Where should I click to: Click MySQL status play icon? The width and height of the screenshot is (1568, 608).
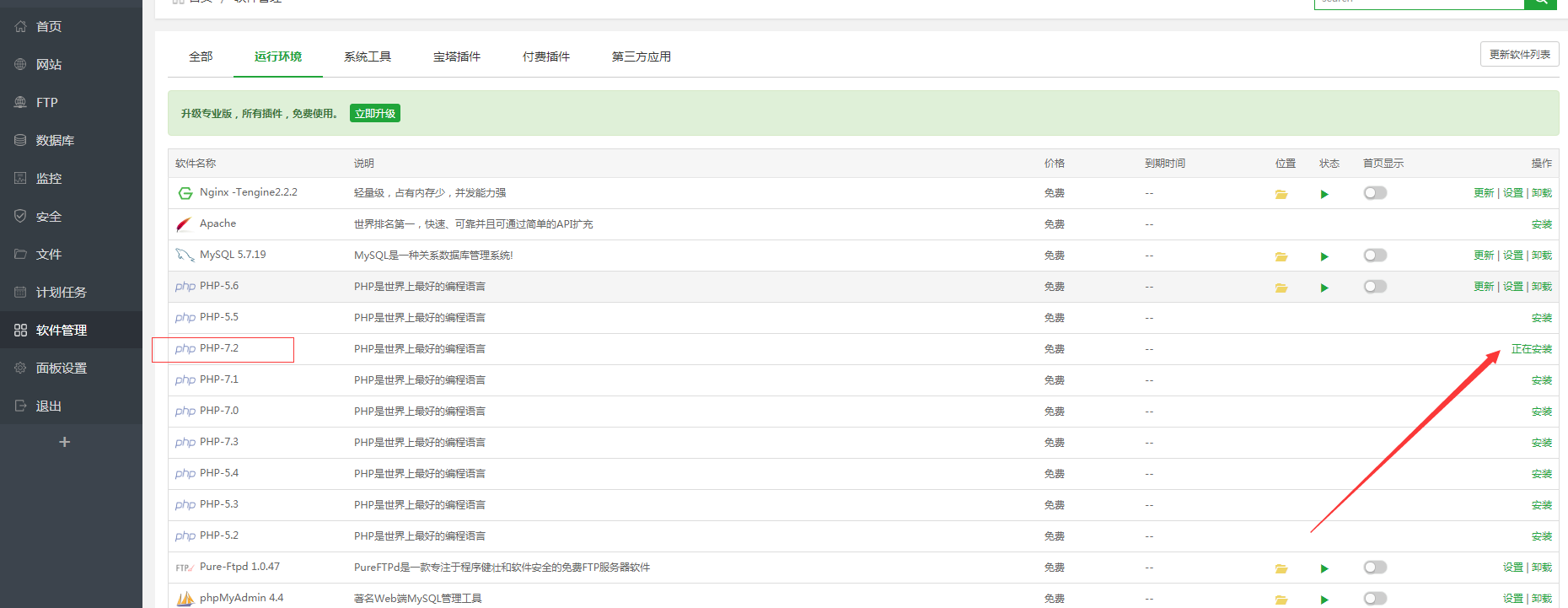click(x=1324, y=256)
